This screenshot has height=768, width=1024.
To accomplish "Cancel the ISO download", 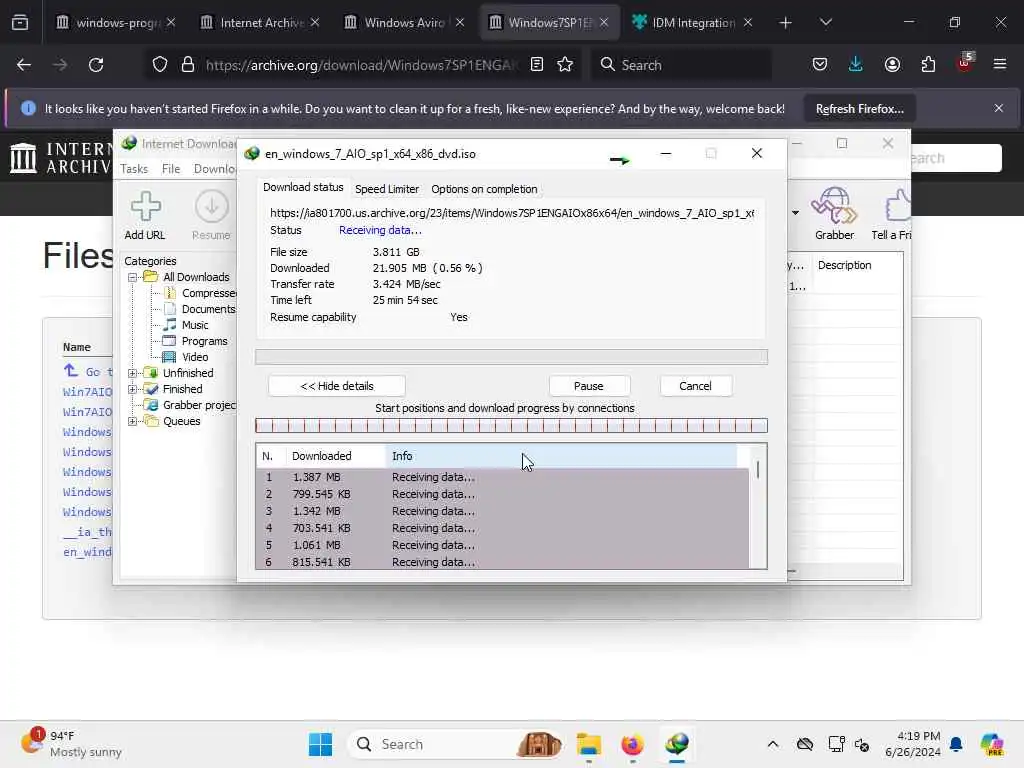I will click(695, 386).
